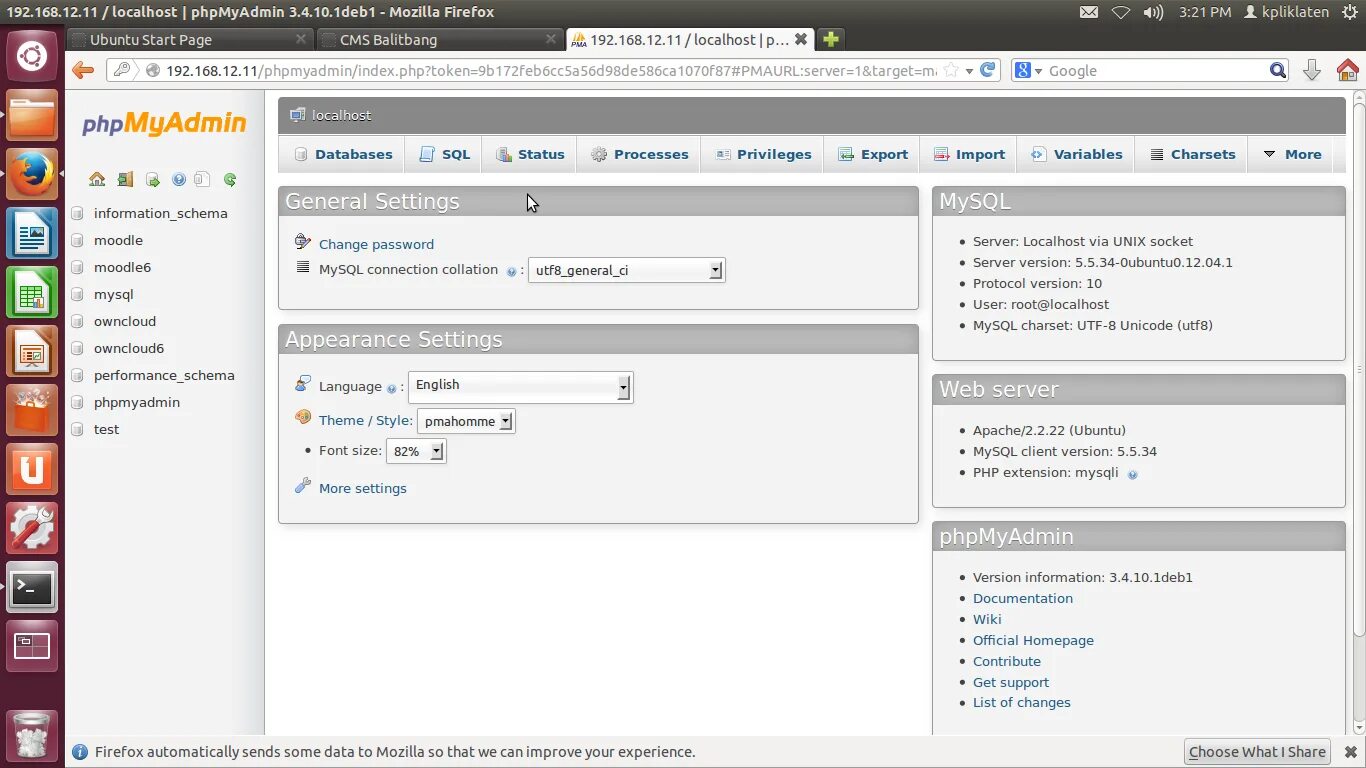Screen dimensions: 1366x768
Task: Open the Documentation link
Action: pos(1023,598)
